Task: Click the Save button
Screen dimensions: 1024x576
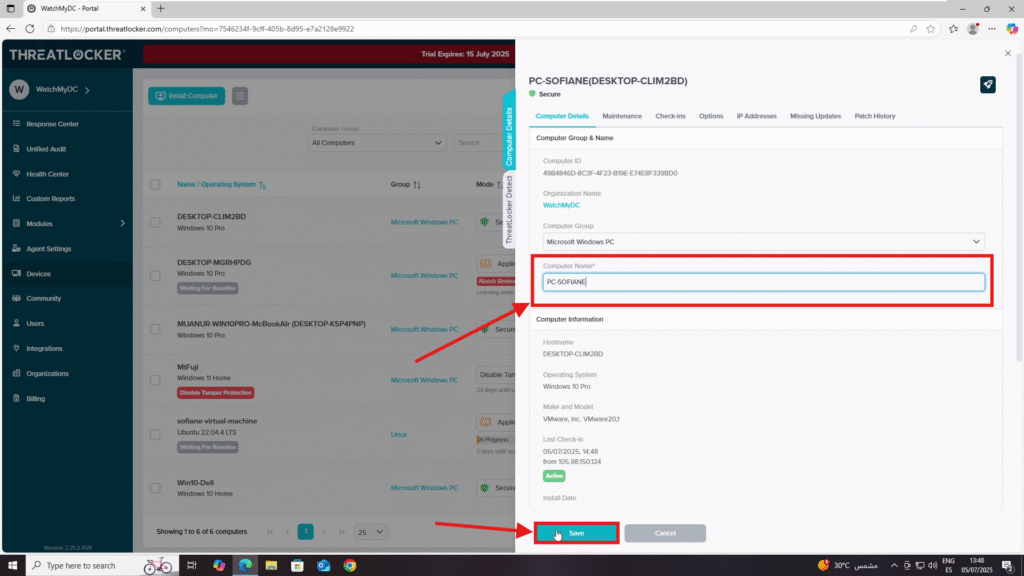Action: pos(576,534)
